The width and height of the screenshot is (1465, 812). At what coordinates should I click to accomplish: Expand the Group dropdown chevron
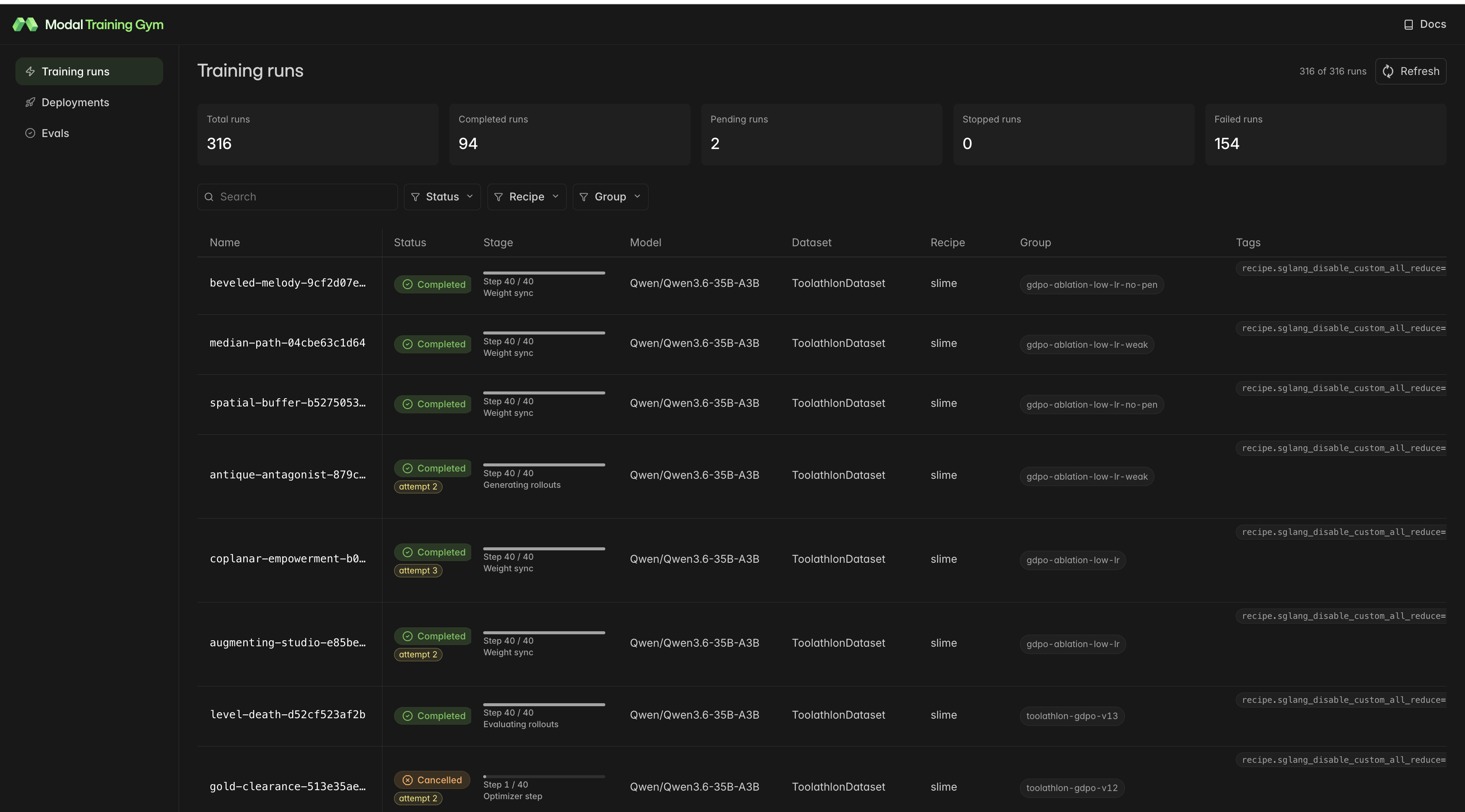click(637, 196)
